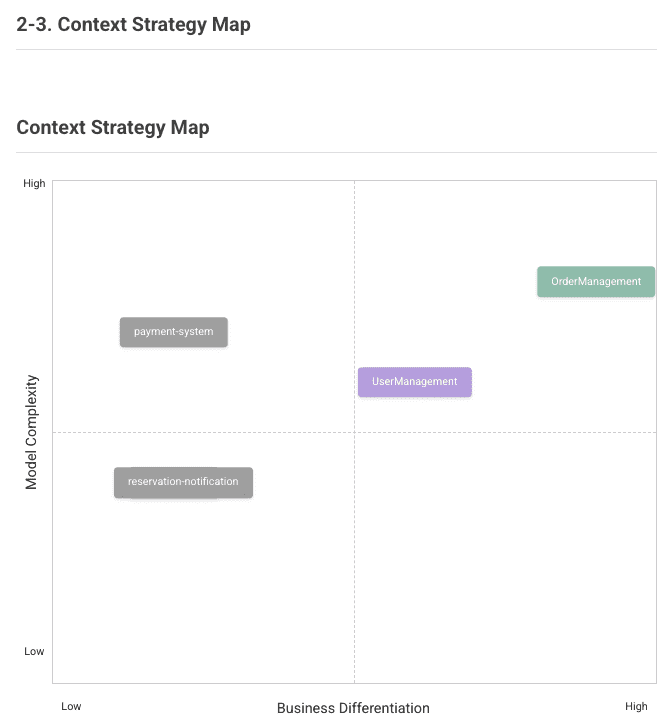Click the divider line under the main heading
Viewport: 669px width, 722px height.
point(336,49)
